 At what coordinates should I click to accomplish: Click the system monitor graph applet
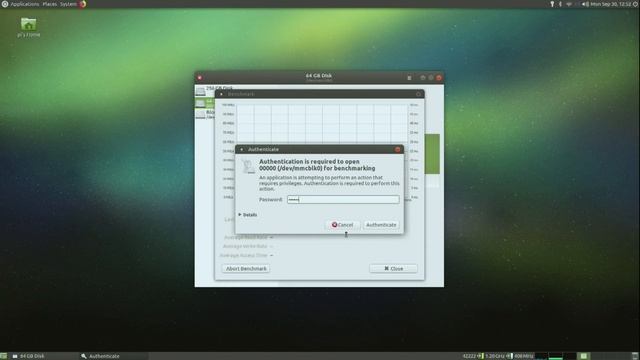(555, 356)
